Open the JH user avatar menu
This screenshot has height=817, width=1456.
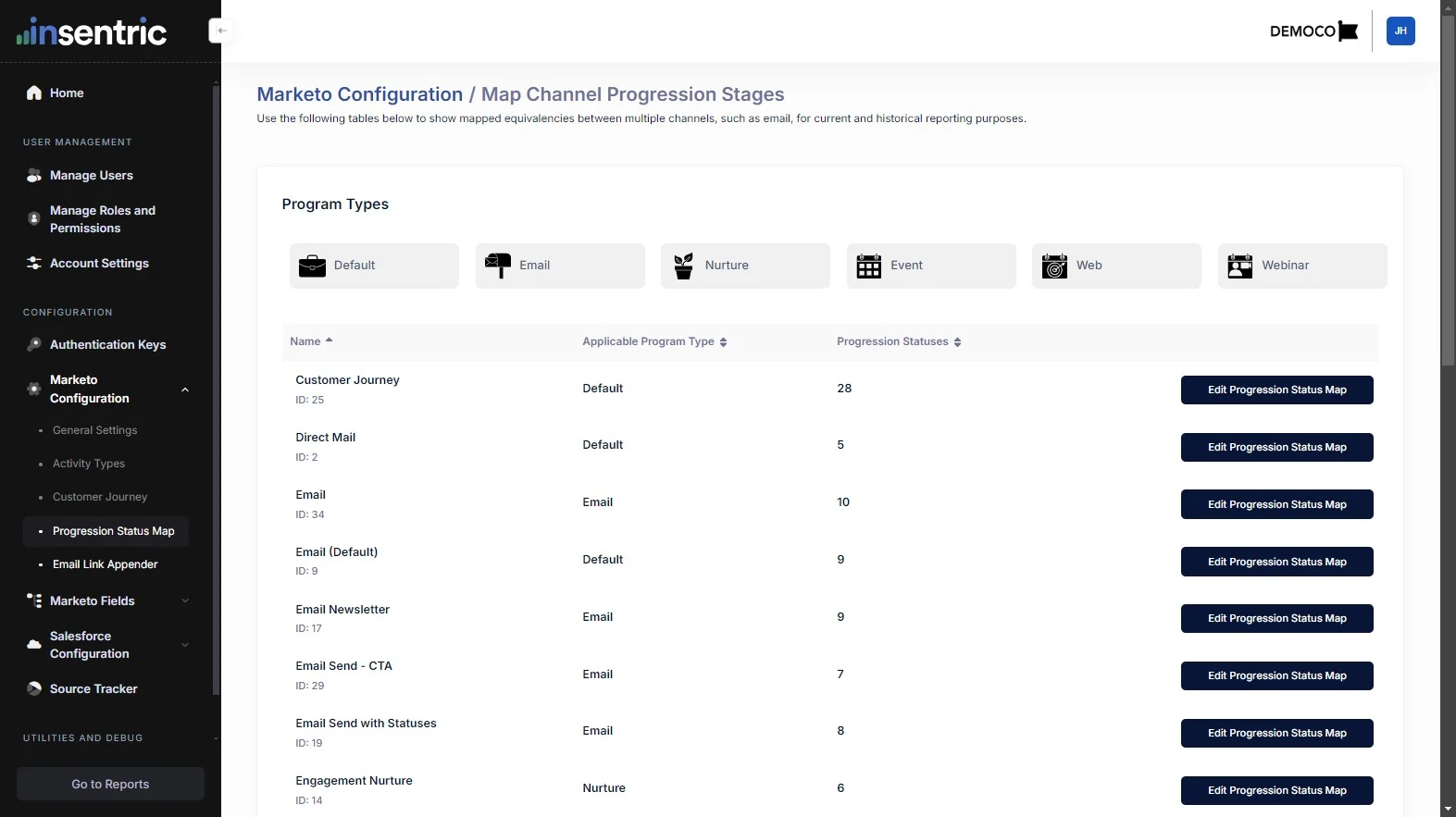(1400, 31)
